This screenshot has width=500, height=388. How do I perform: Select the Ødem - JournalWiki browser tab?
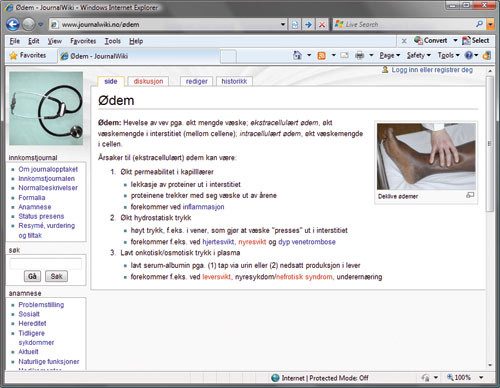click(x=138, y=56)
